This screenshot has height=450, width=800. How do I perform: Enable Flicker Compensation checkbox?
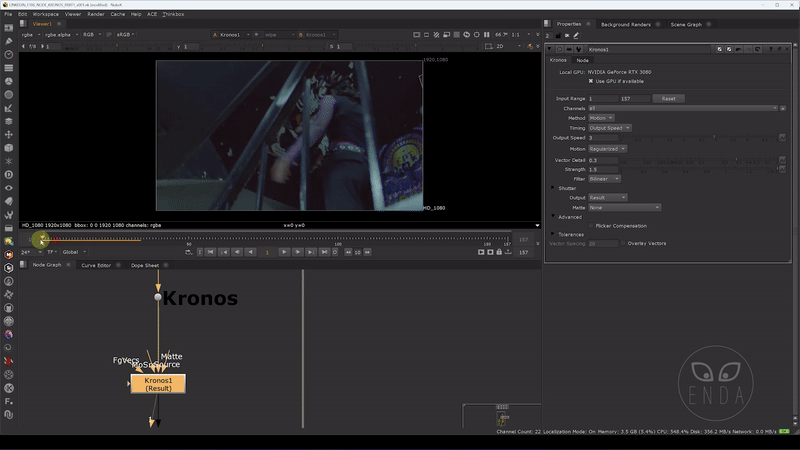(x=591, y=225)
